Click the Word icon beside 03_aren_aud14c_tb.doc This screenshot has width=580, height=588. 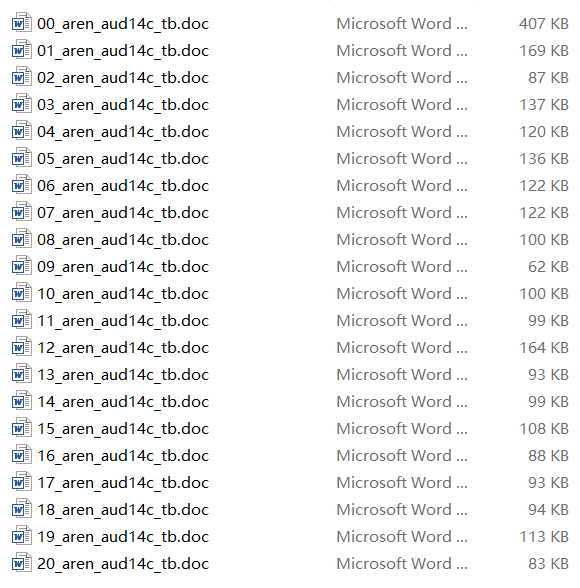pyautogui.click(x=21, y=104)
